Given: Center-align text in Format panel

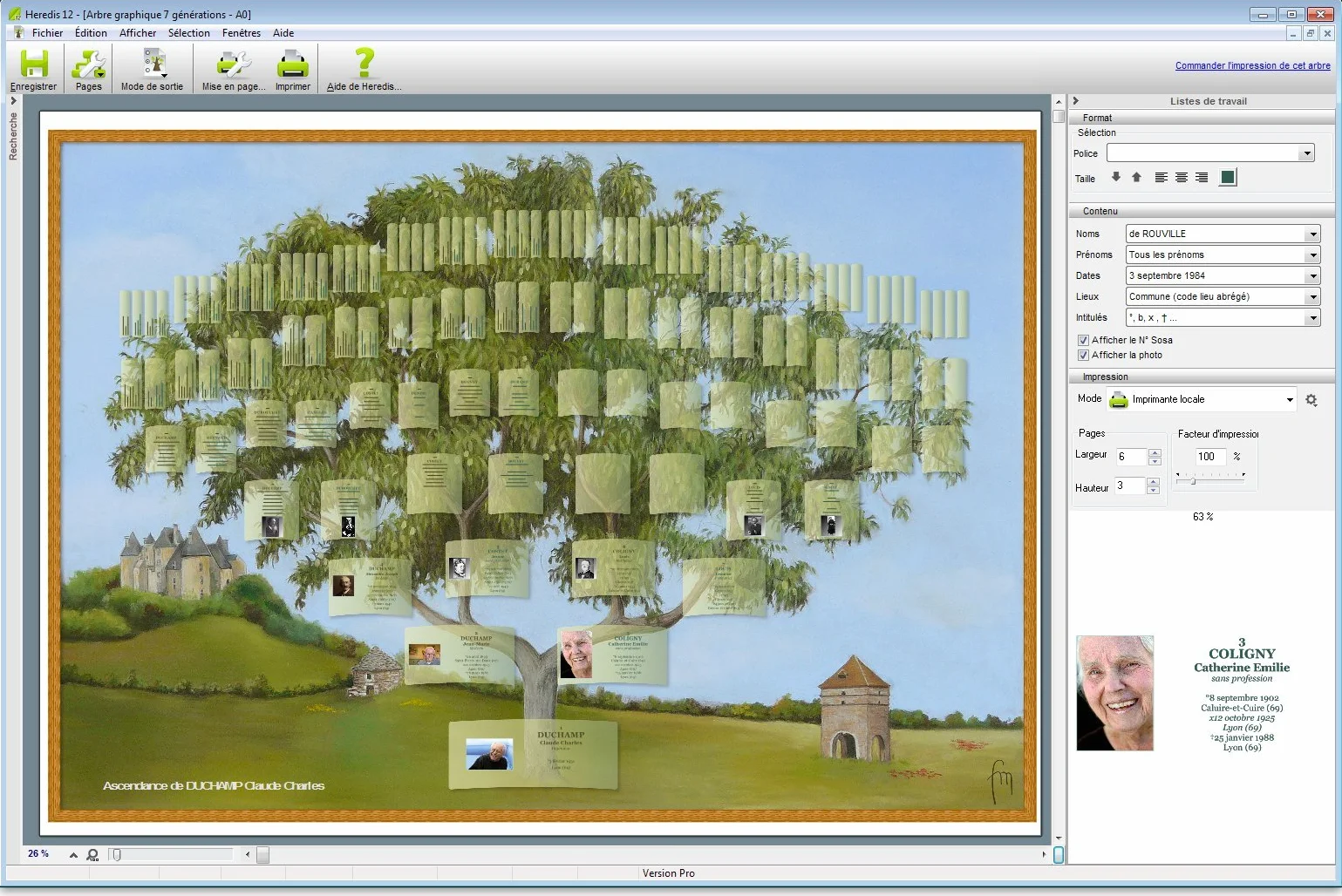Looking at the screenshot, I should [x=1182, y=178].
